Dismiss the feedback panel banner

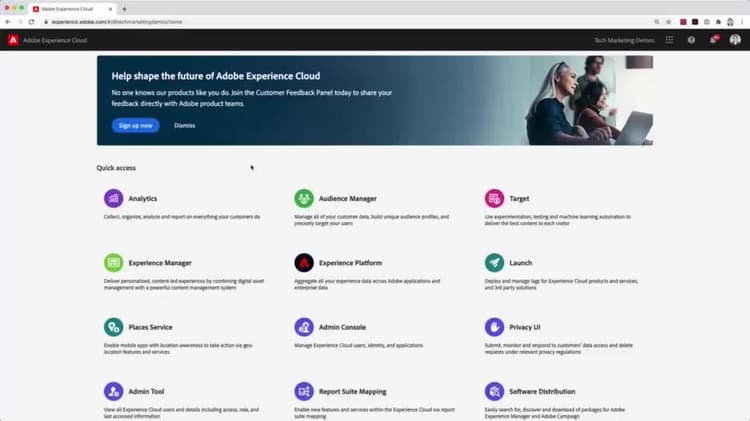click(x=185, y=125)
